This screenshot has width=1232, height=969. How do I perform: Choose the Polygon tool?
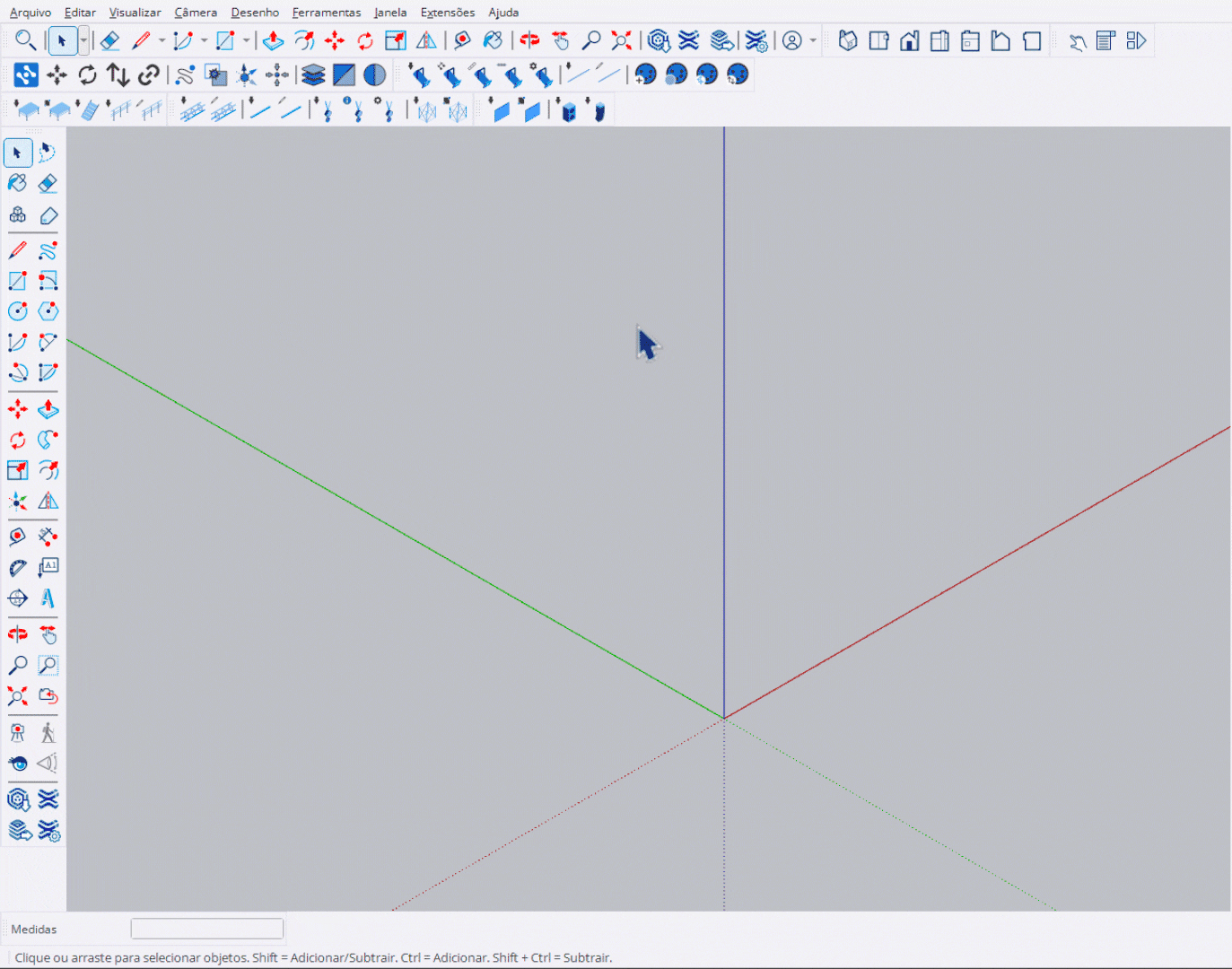pos(48,311)
